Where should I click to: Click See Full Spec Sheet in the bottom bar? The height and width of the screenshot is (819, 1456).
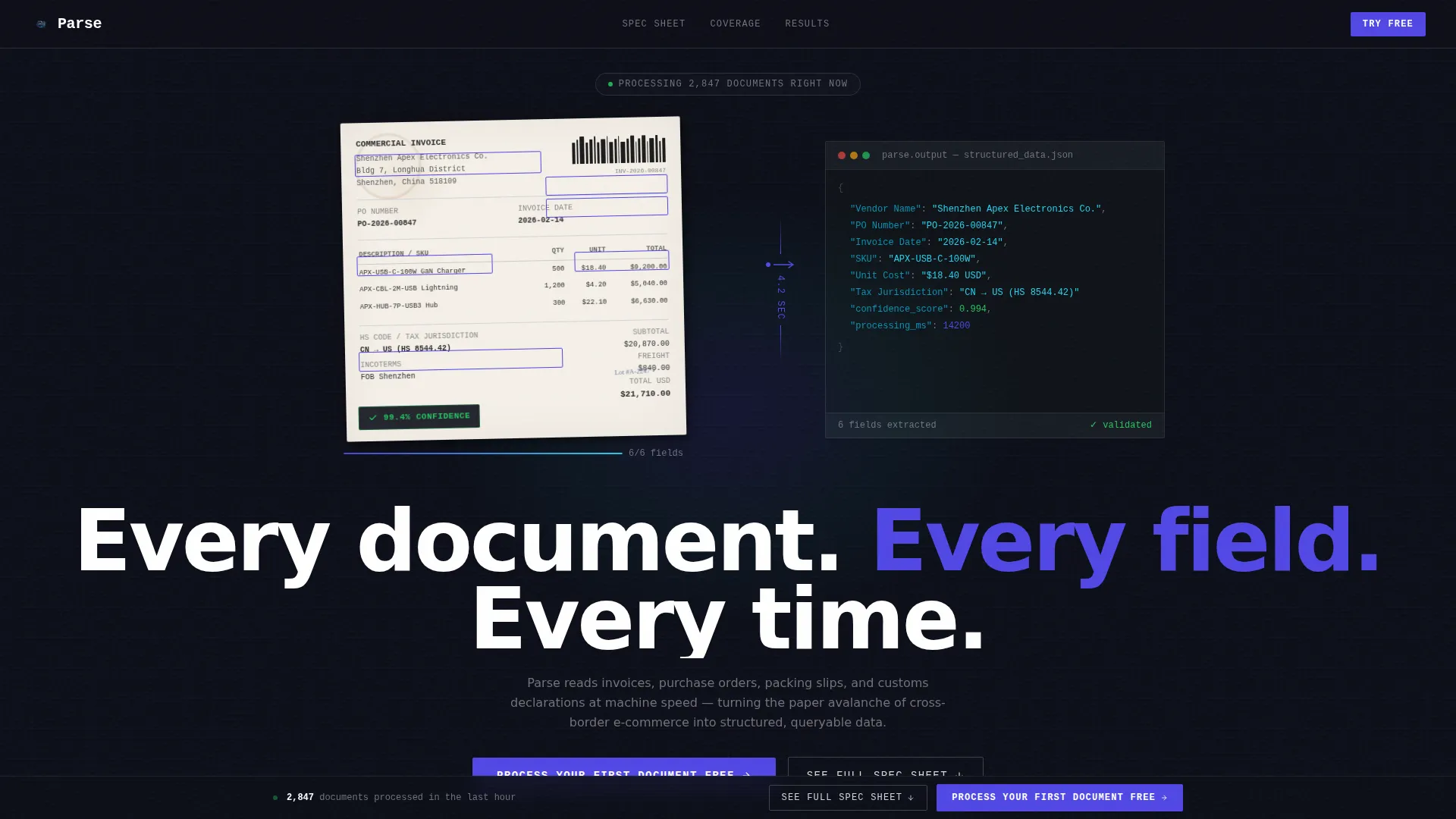click(848, 798)
